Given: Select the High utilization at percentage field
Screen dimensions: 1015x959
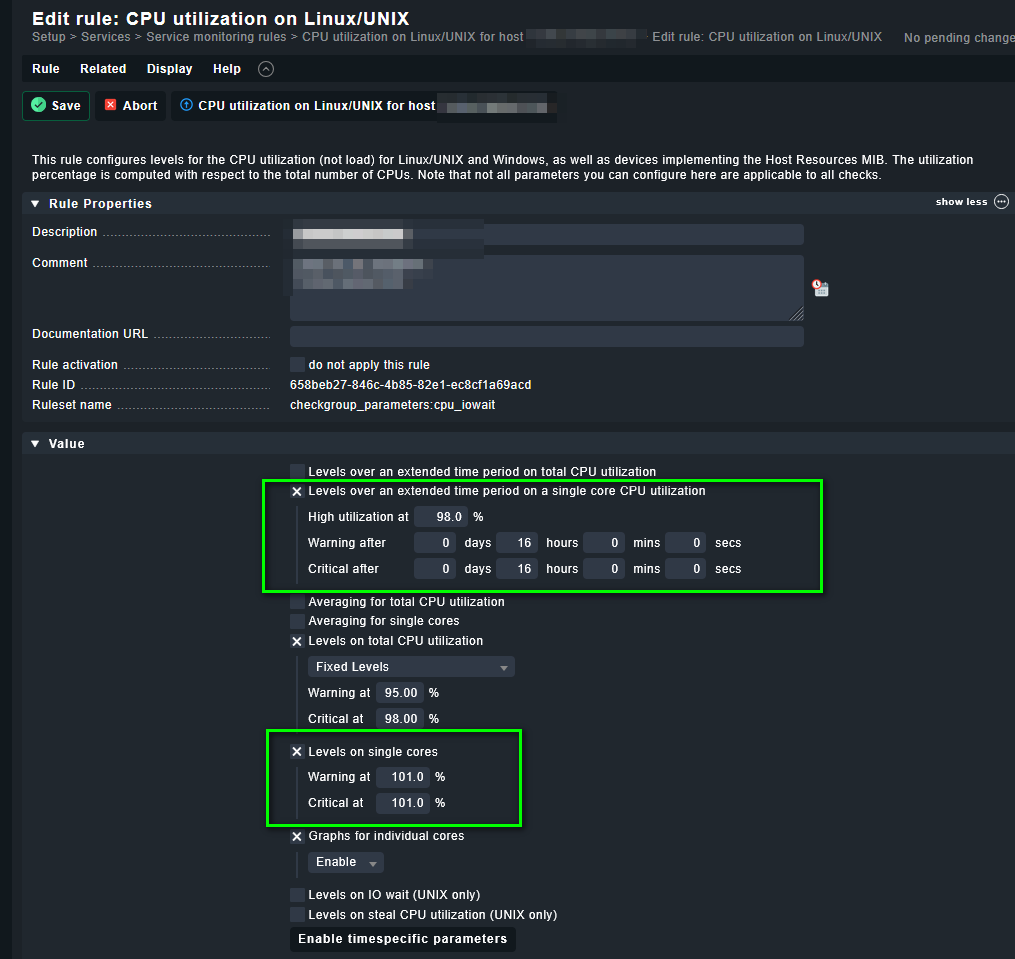Looking at the screenshot, I should pyautogui.click(x=440, y=517).
